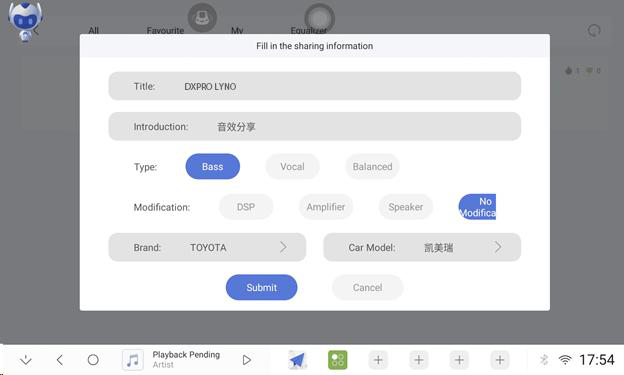Add a shortcut with the second plus slot
The height and width of the screenshot is (375, 624).
[x=419, y=360]
